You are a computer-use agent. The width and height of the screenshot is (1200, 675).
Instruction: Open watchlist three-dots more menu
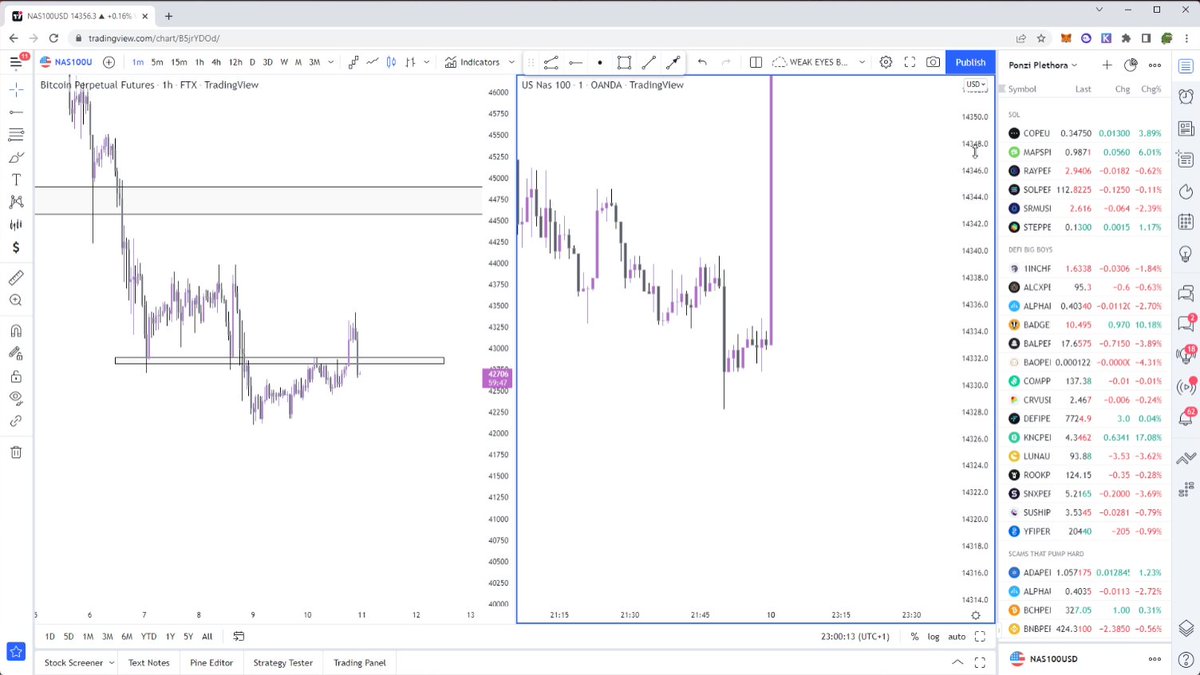tap(1154, 65)
